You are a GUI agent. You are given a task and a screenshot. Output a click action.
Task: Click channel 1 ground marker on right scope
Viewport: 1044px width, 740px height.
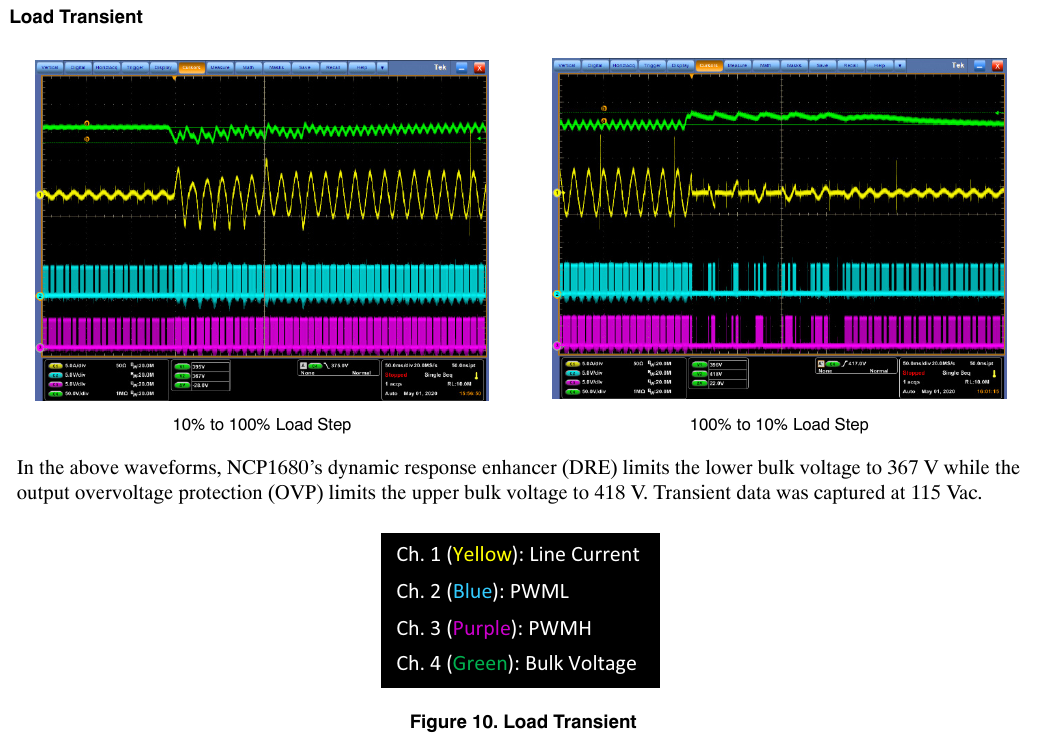point(557,193)
